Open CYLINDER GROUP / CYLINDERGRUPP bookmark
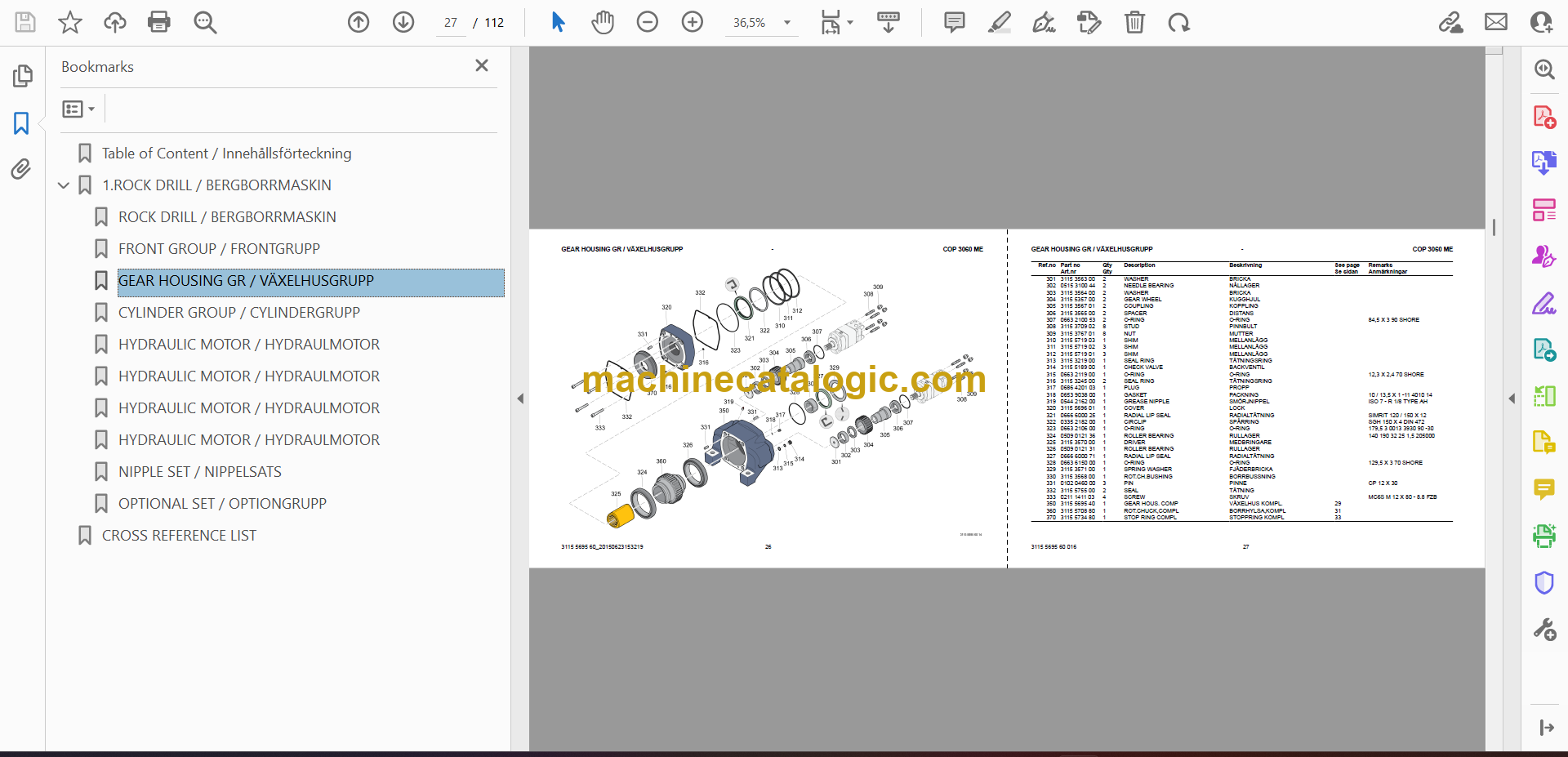The image size is (1568, 757). point(239,313)
